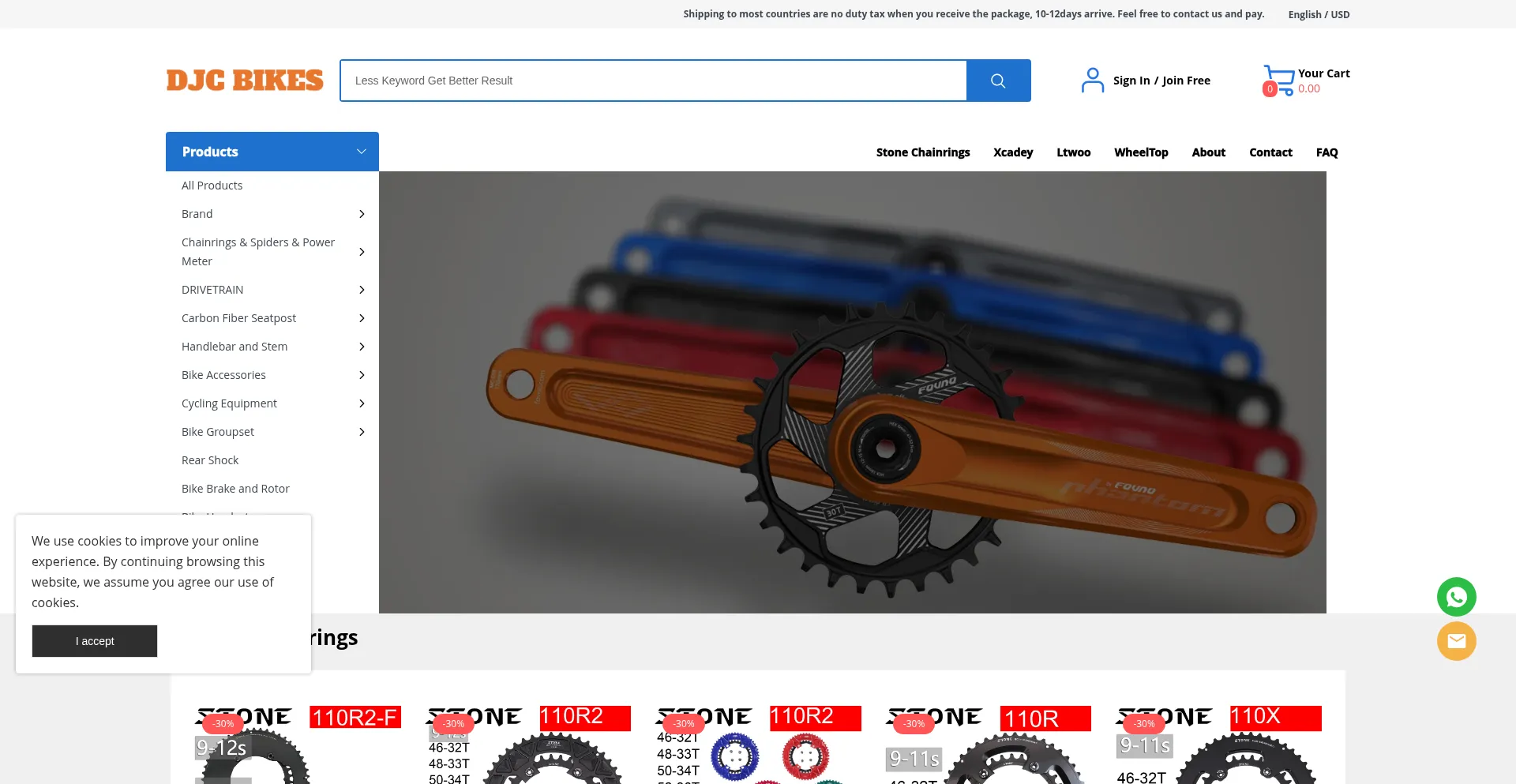Image resolution: width=1516 pixels, height=784 pixels.
Task: Open WhatsApp chat floating button
Action: tap(1456, 597)
